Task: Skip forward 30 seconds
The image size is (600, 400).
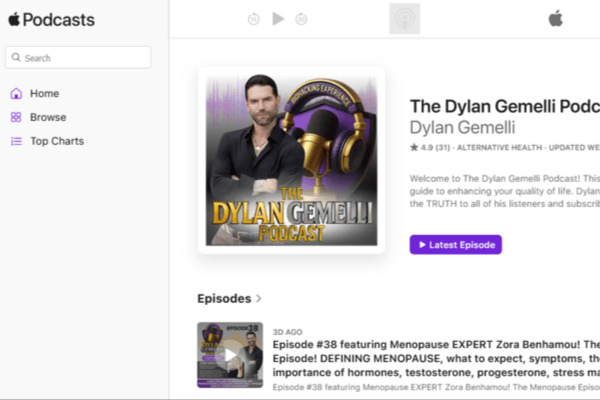Action: tap(301, 19)
